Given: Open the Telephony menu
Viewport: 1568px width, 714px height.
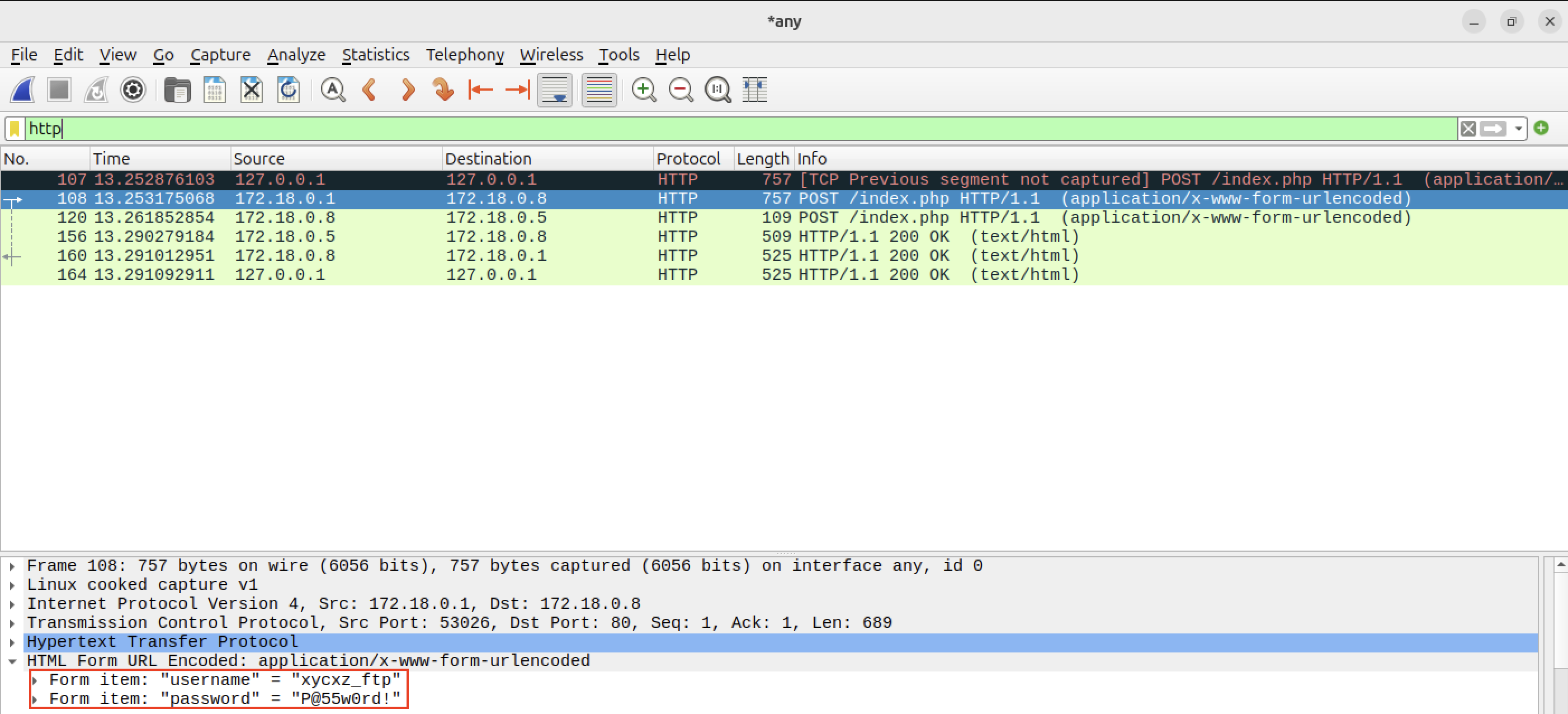Looking at the screenshot, I should click(x=465, y=55).
